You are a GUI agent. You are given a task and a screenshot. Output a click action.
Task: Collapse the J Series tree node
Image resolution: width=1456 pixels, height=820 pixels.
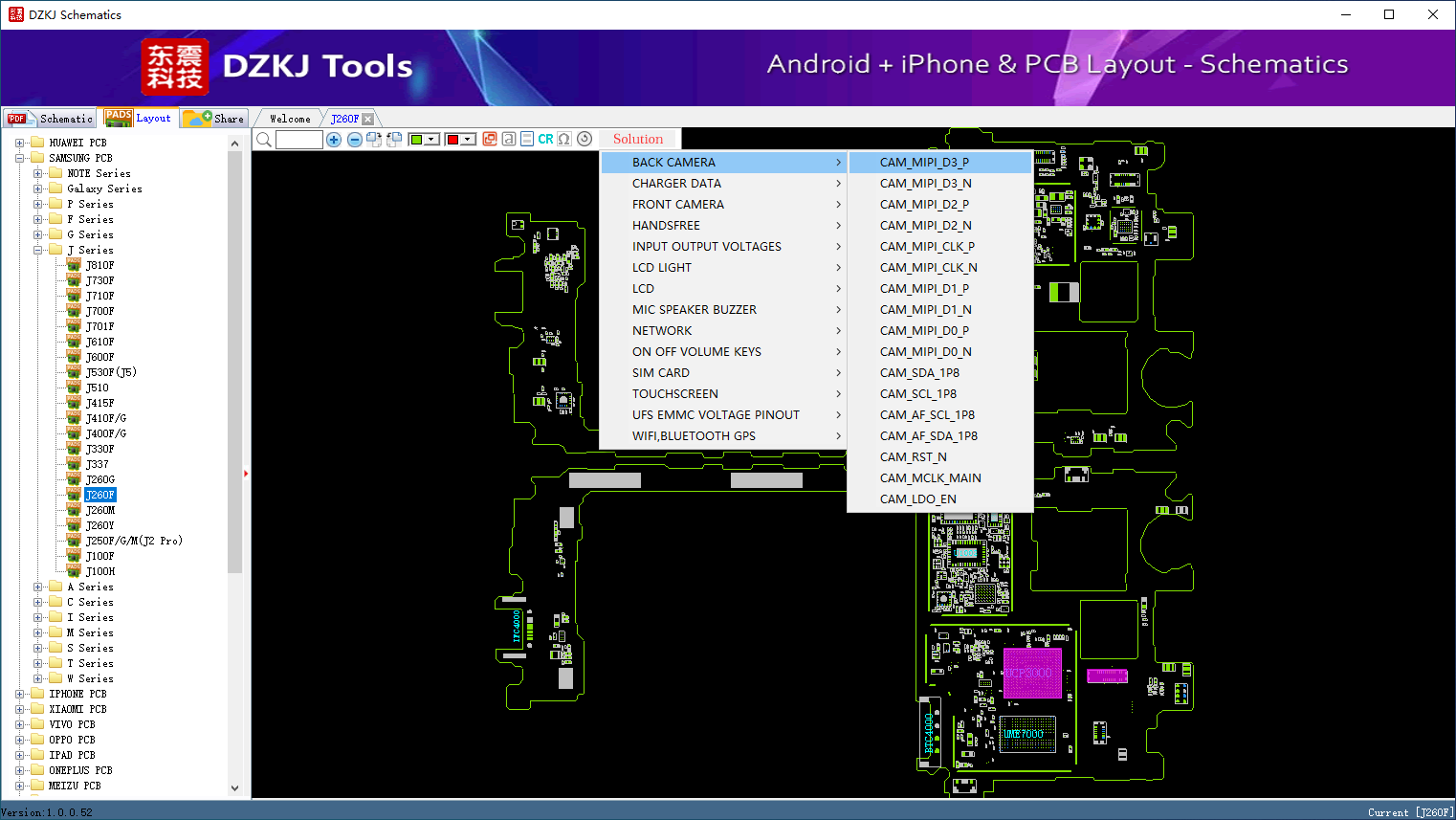tap(38, 250)
